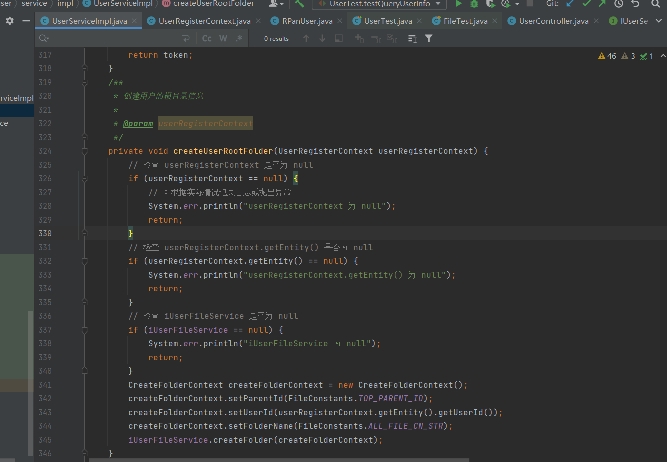Click the new line search field icon
The height and width of the screenshot is (462, 667).
(185, 38)
